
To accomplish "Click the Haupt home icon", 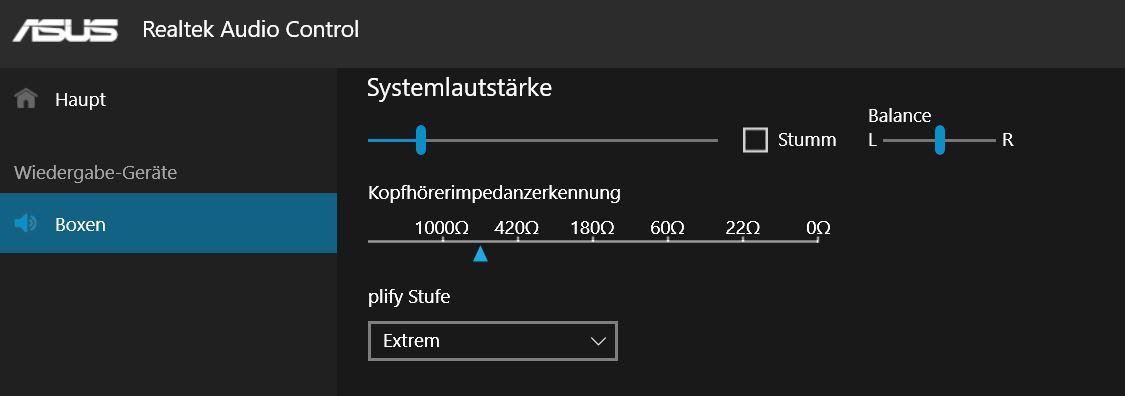I will (x=26, y=98).
